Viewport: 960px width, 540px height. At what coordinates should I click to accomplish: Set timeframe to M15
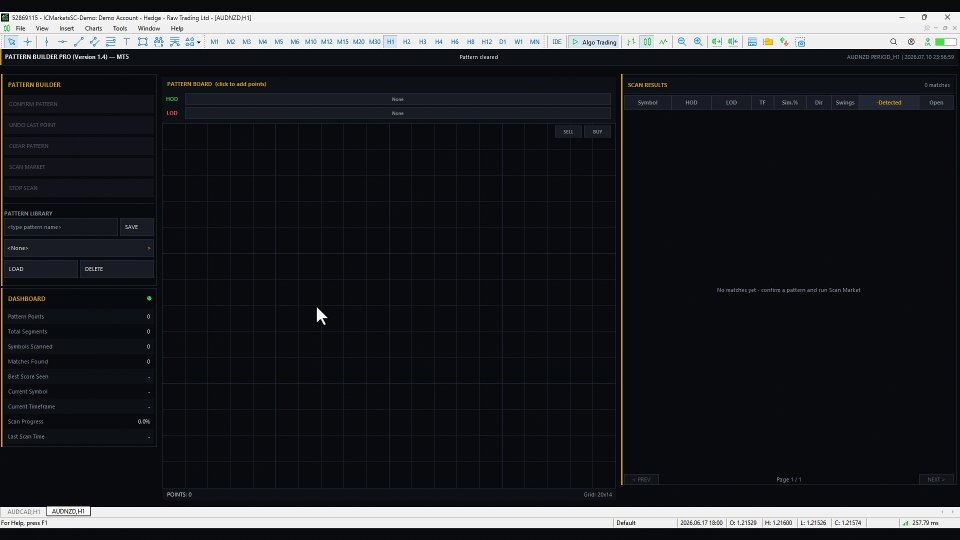coord(342,42)
